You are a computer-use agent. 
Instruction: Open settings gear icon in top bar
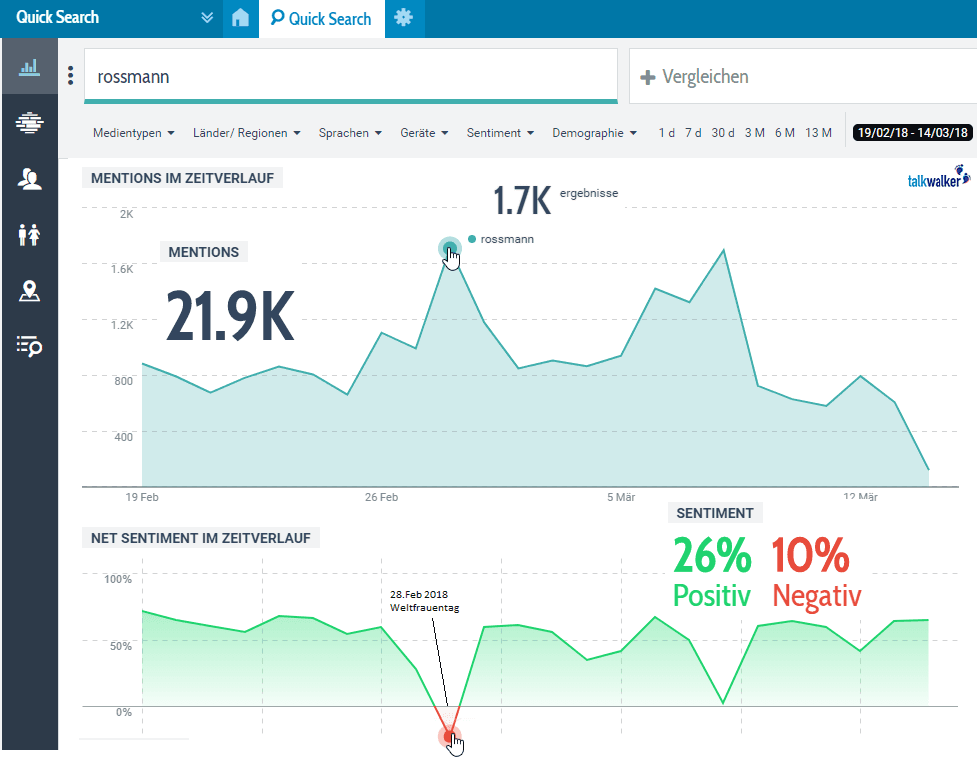pyautogui.click(x=403, y=18)
